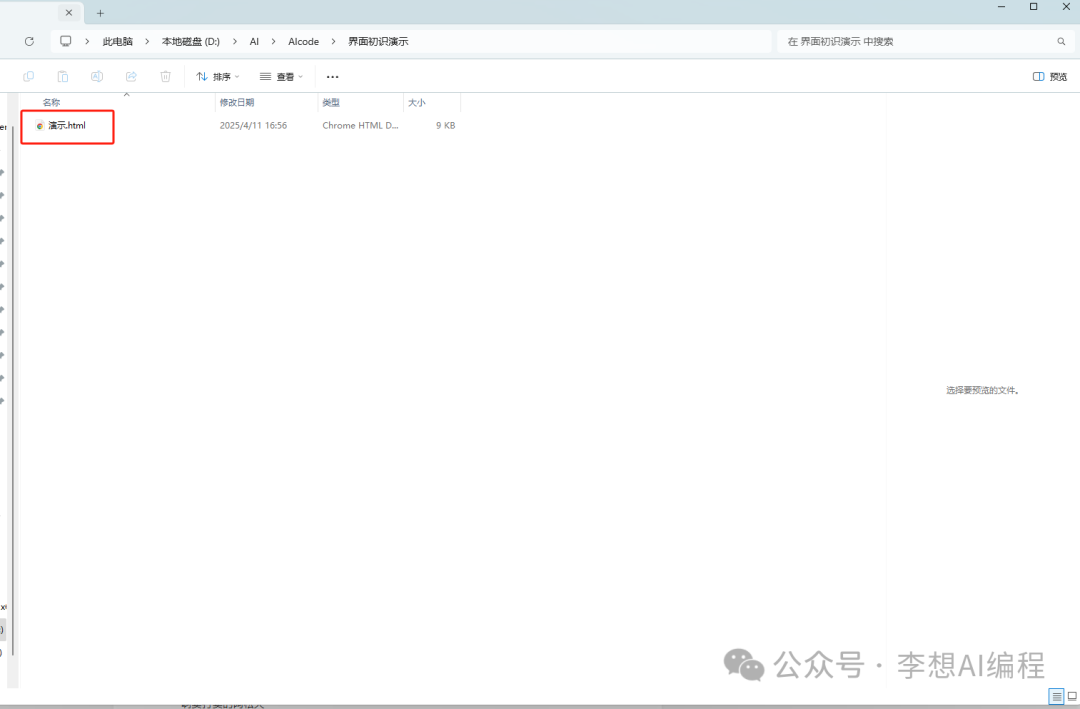Click the Rename icon in toolbar

pyautogui.click(x=97, y=76)
